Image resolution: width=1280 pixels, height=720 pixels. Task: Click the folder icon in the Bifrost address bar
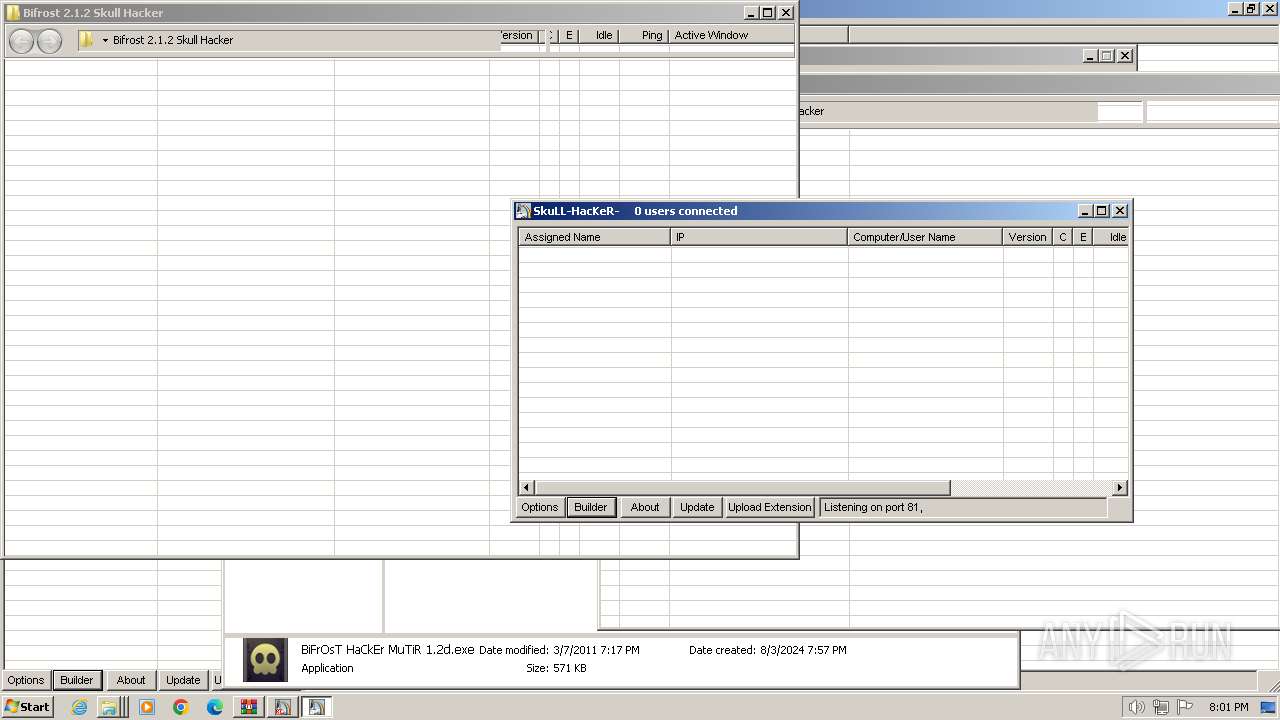click(87, 40)
